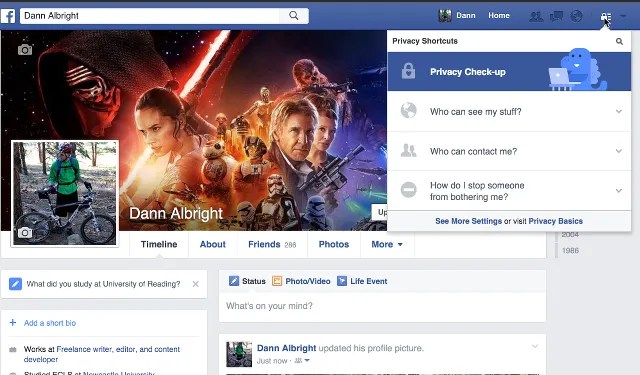Select Photo/Video option in composer

pos(301,281)
